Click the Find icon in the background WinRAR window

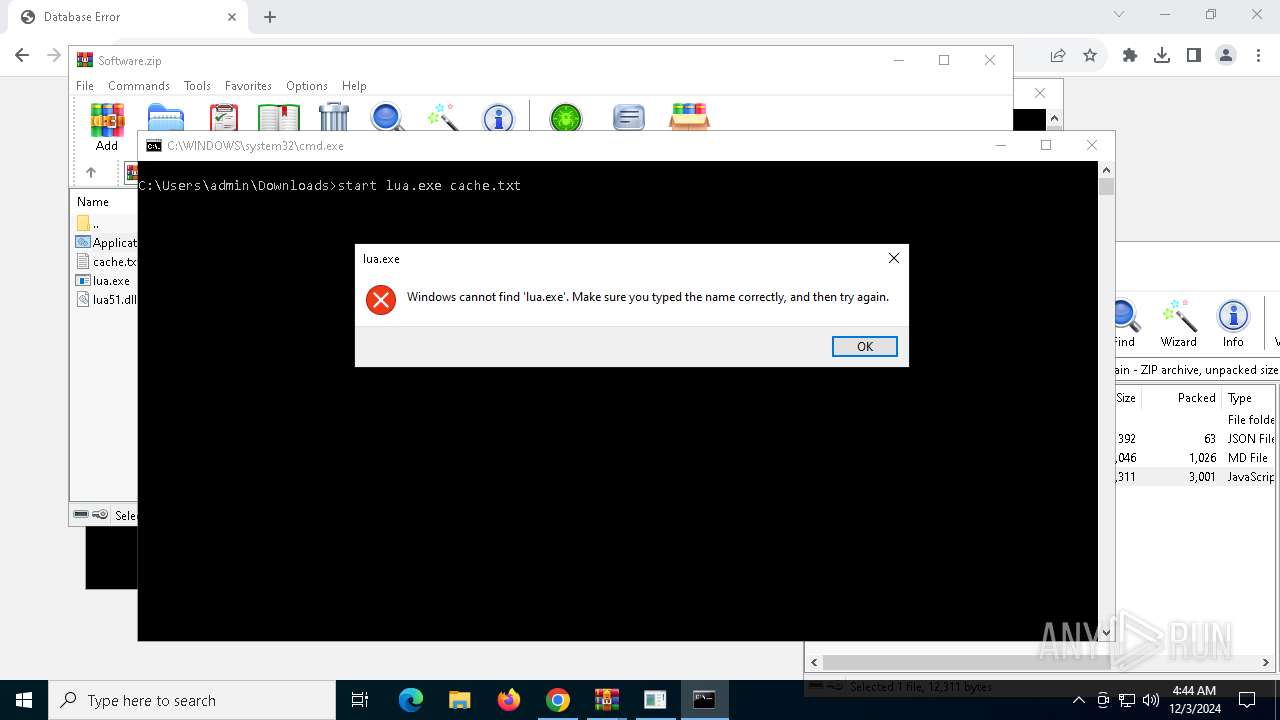click(x=1125, y=323)
